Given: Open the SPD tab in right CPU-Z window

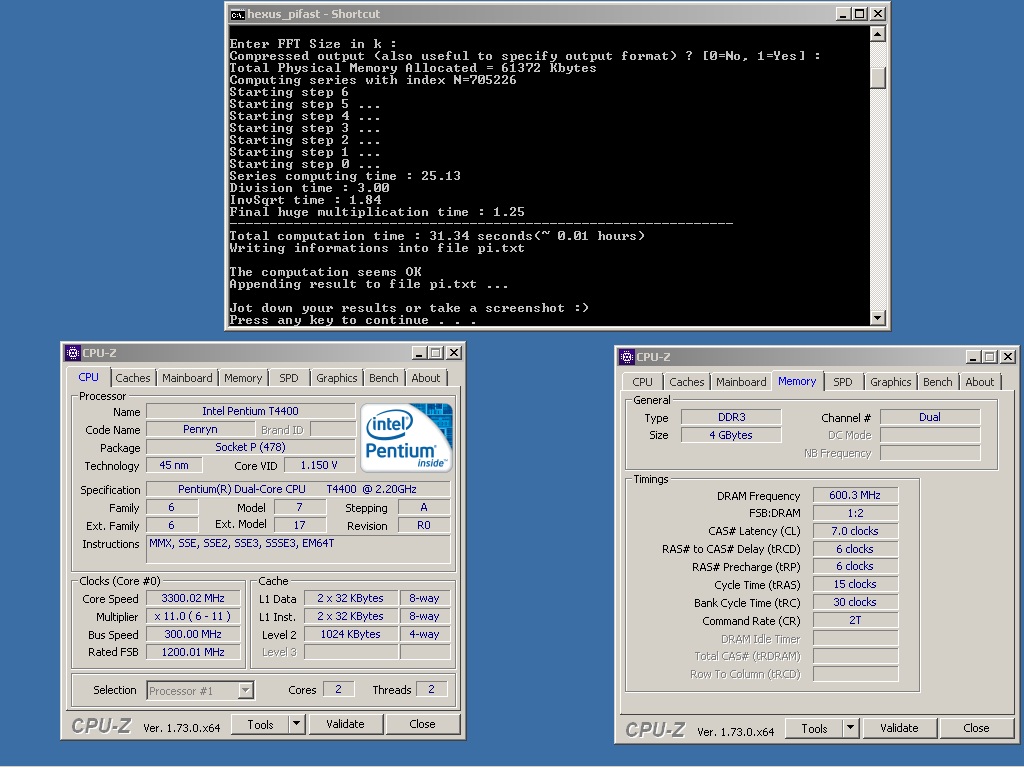Looking at the screenshot, I should pyautogui.click(x=842, y=381).
